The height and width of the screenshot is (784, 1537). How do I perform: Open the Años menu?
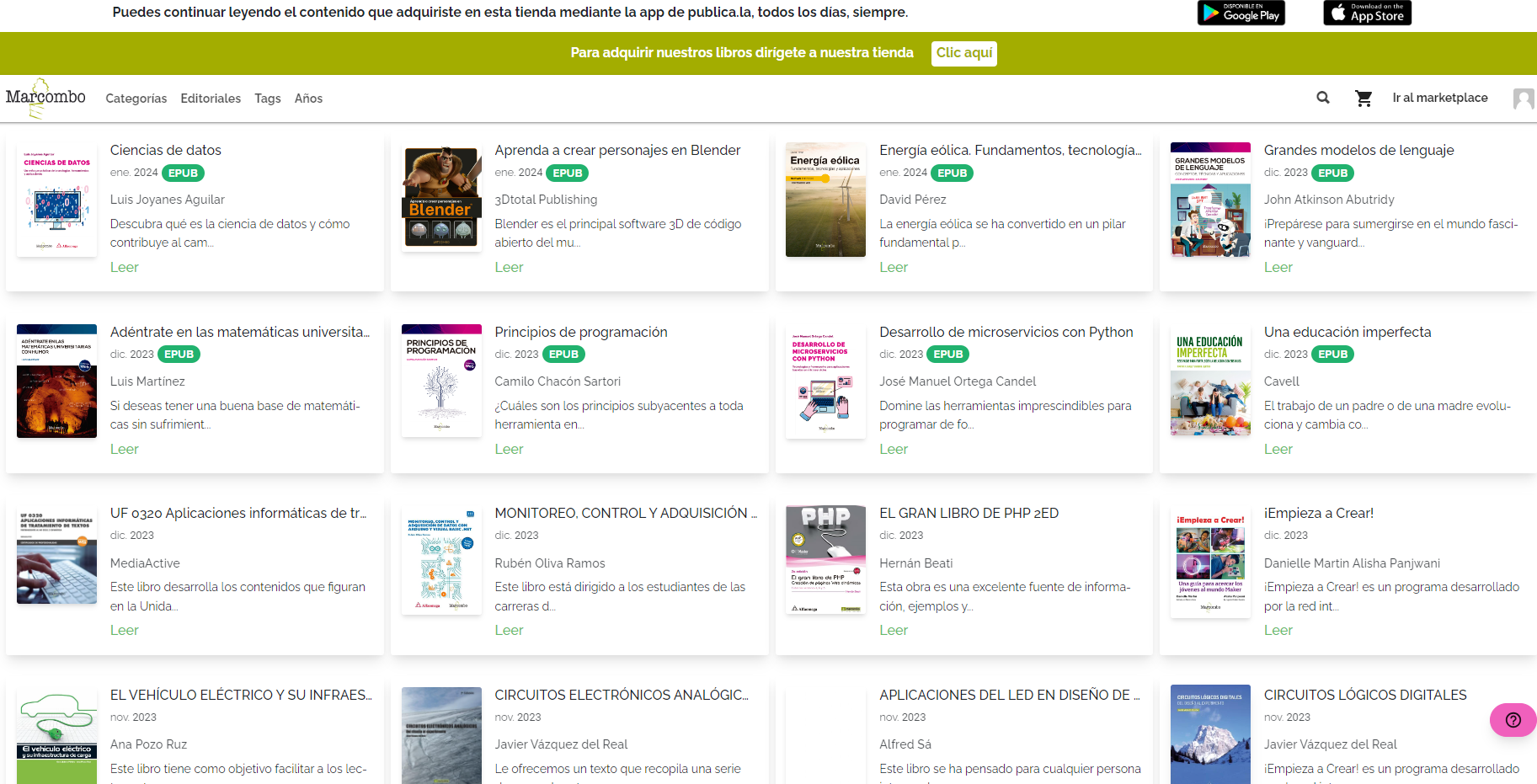308,99
